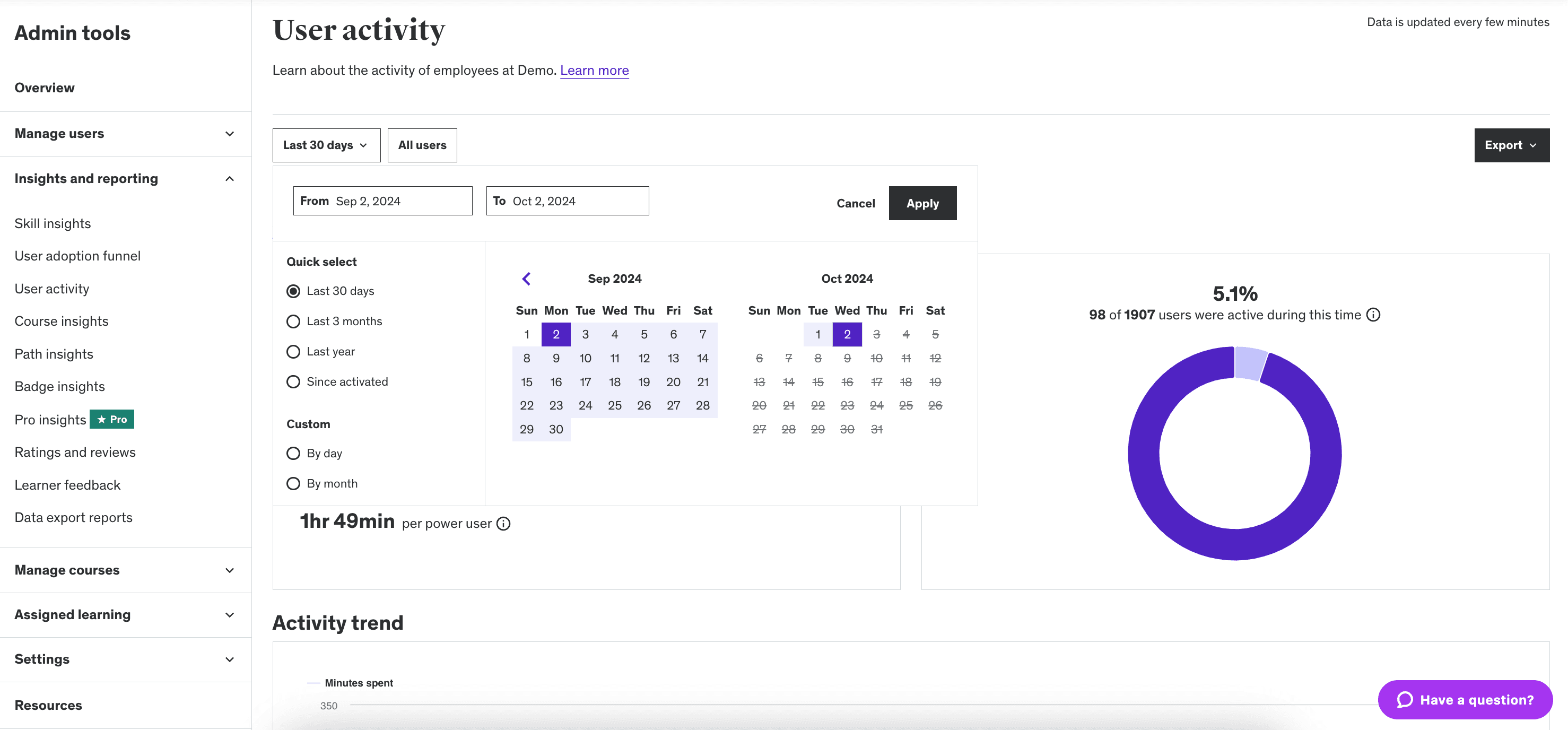Select September 15 in the calendar
This screenshot has width=1568, height=730.
coord(527,381)
